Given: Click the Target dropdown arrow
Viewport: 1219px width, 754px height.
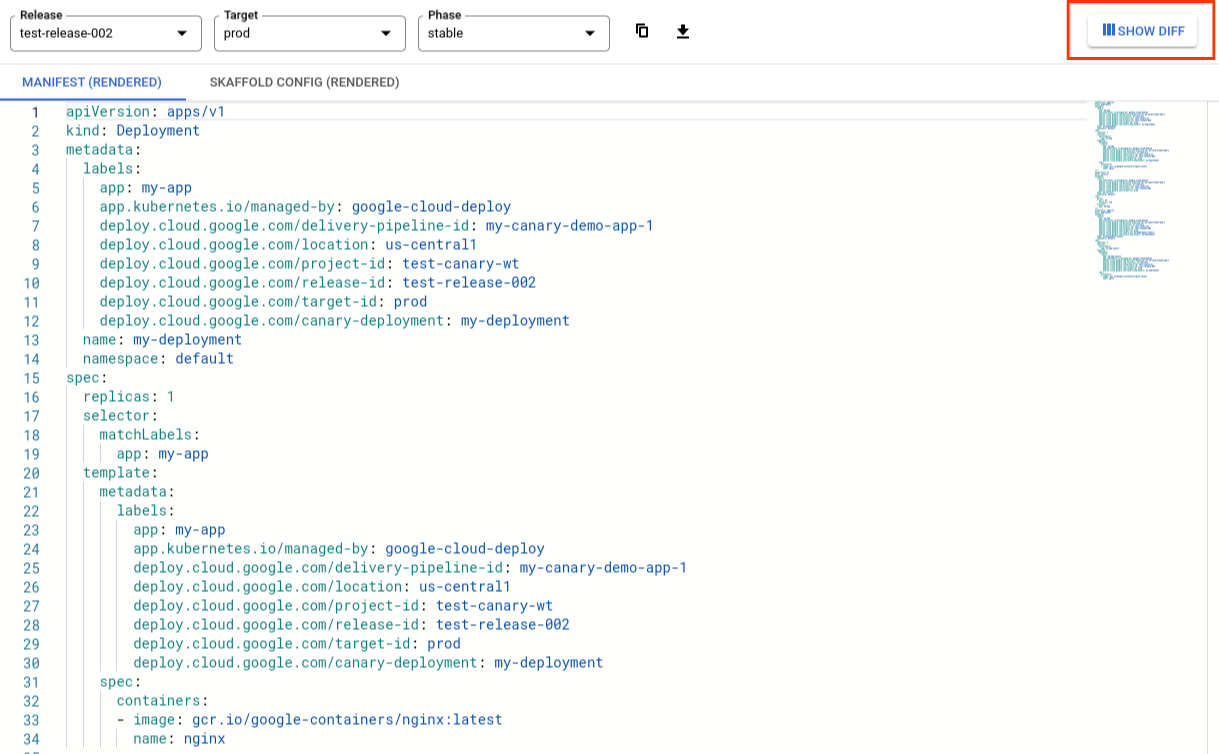Looking at the screenshot, I should tap(387, 33).
